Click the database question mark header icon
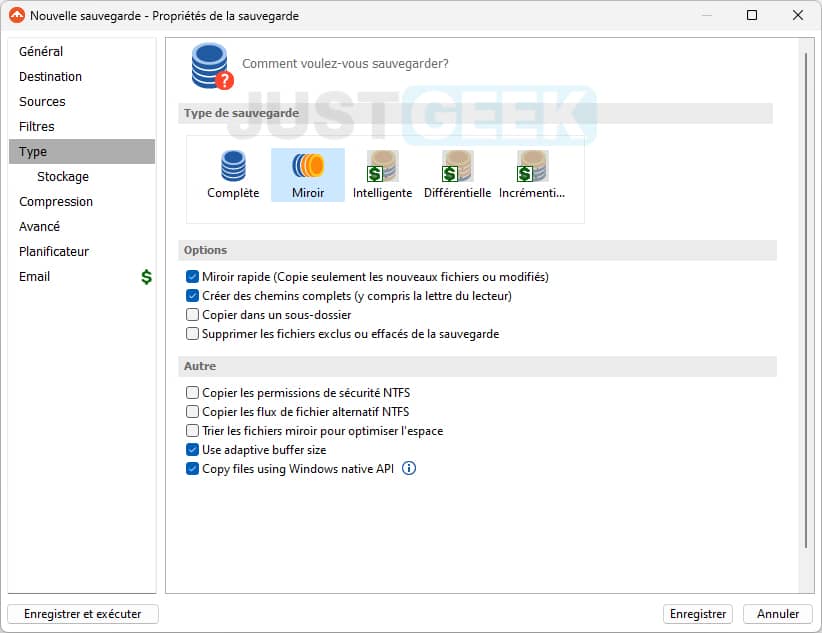Viewport: 822px width, 633px height. [x=211, y=67]
